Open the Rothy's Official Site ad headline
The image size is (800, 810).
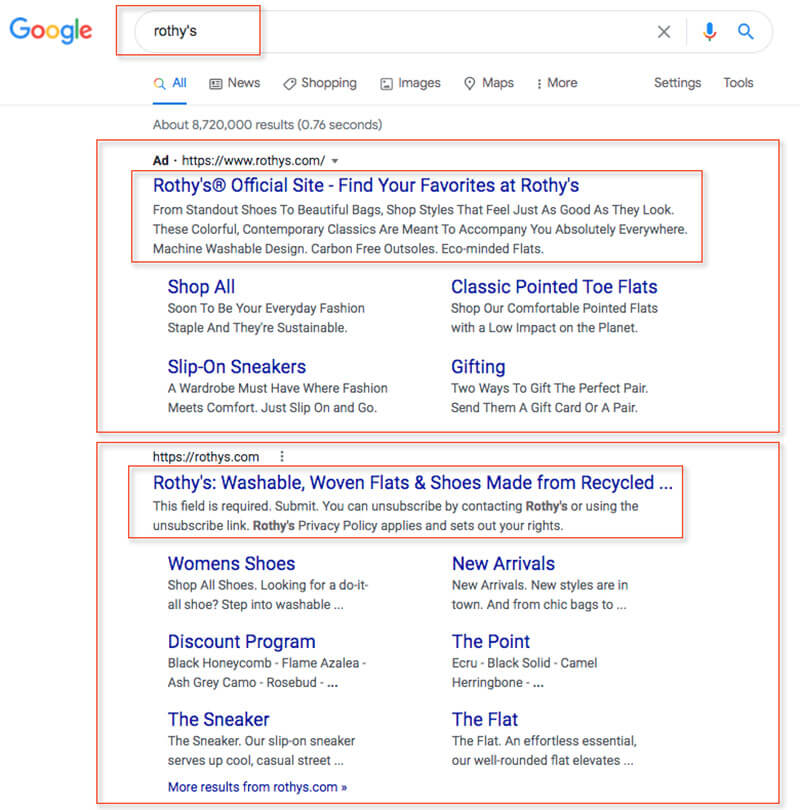pyautogui.click(x=366, y=185)
